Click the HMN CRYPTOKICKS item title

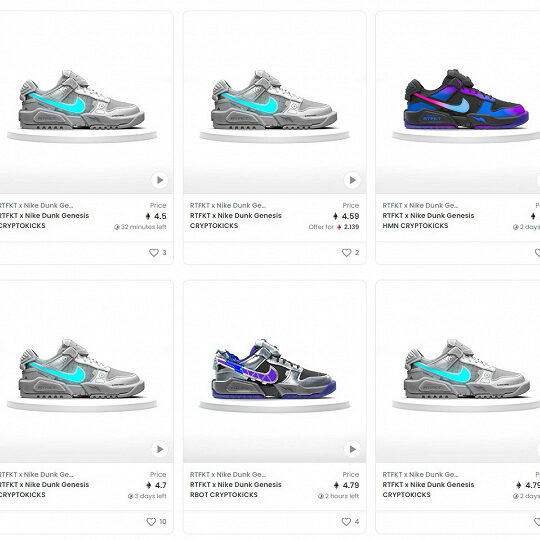(x=428, y=220)
